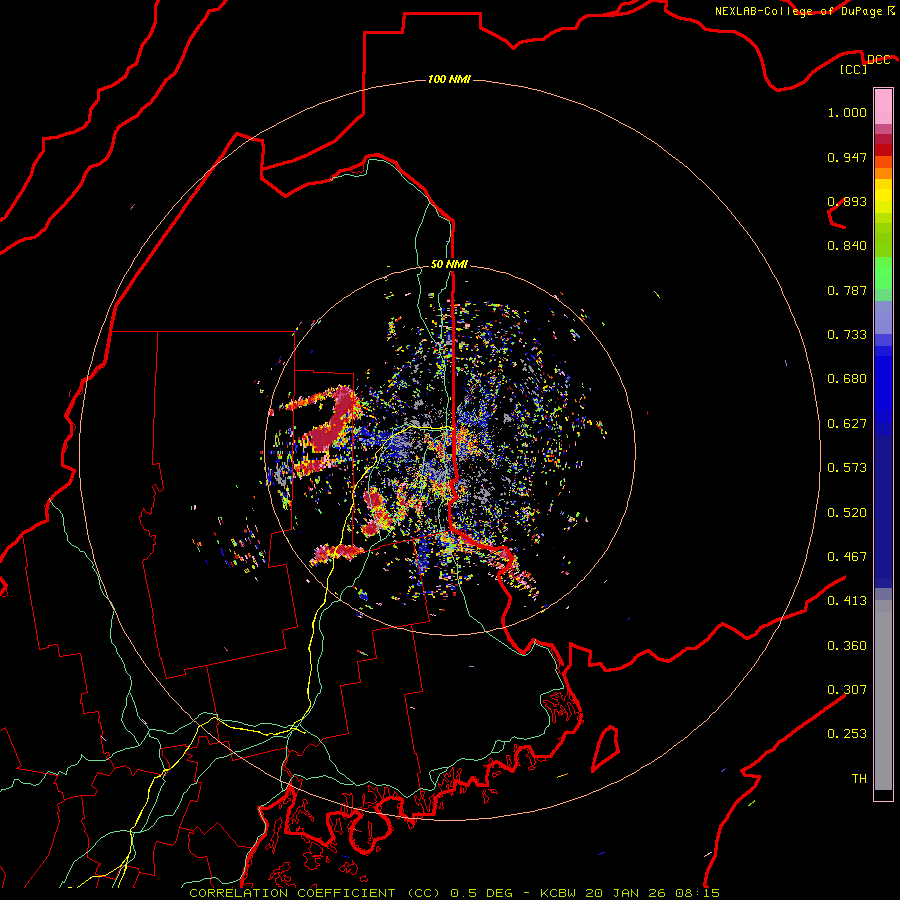Click the 0.520 color scale value
This screenshot has height=900, width=900.
(847, 513)
